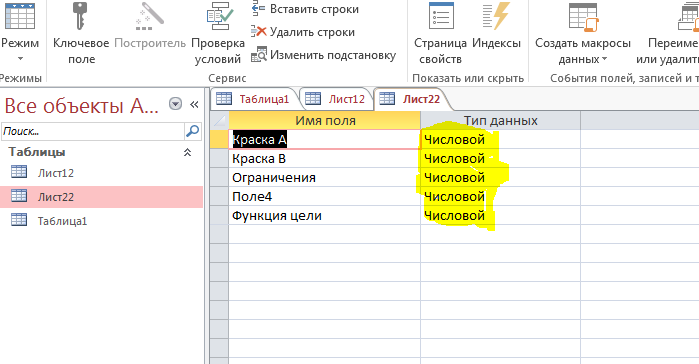The height and width of the screenshot is (364, 699).
Task: Expand the Режим dropdown arrow
Action: coord(20,58)
